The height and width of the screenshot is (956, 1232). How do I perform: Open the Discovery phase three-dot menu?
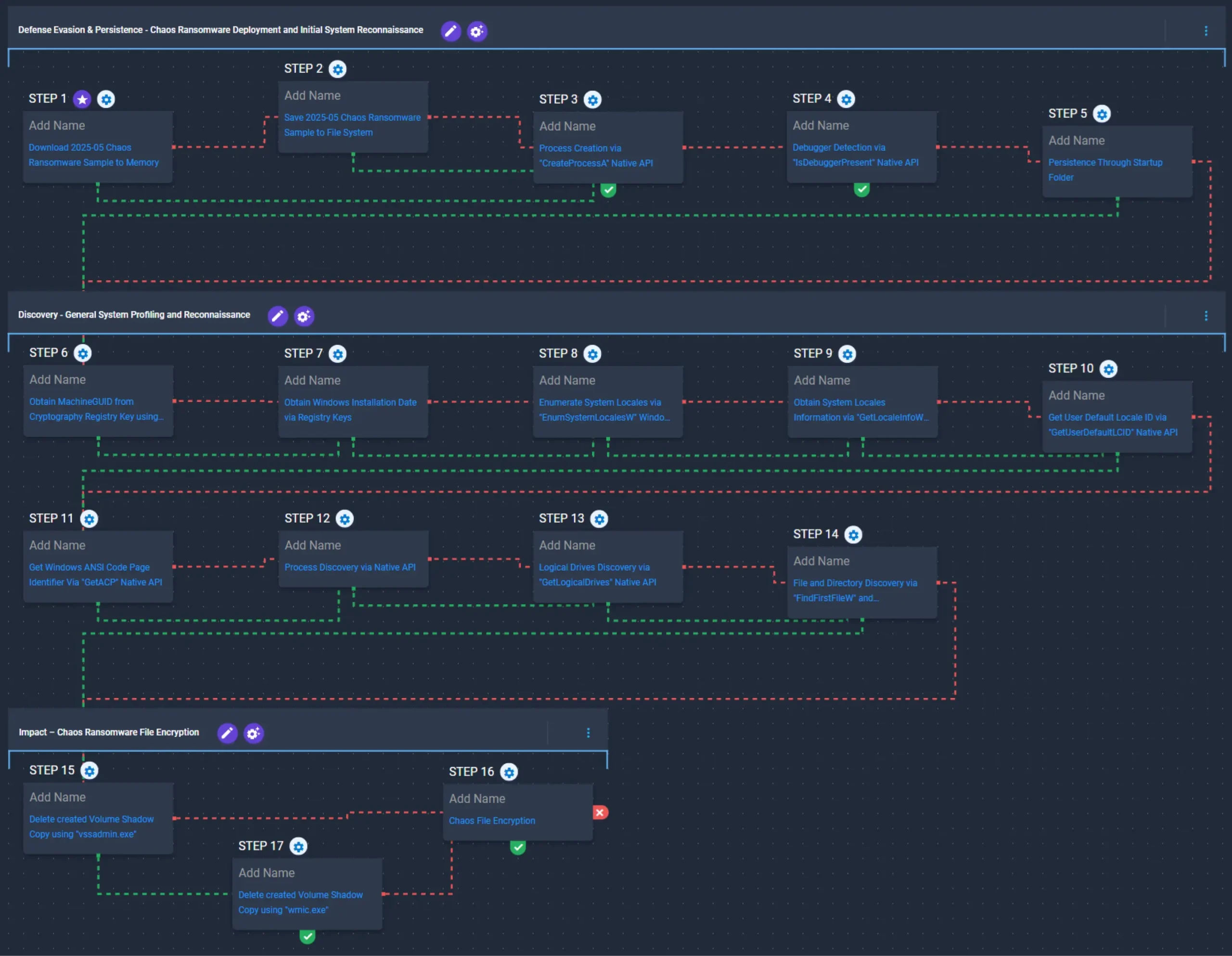pyautogui.click(x=1206, y=316)
